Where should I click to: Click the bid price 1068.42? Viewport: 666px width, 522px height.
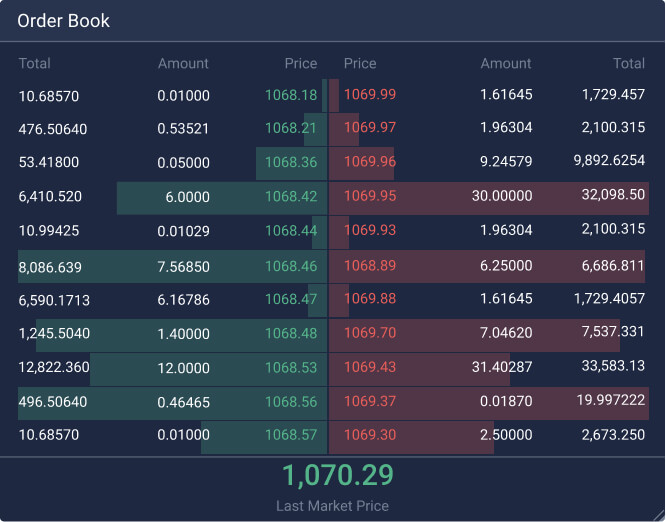(x=291, y=197)
